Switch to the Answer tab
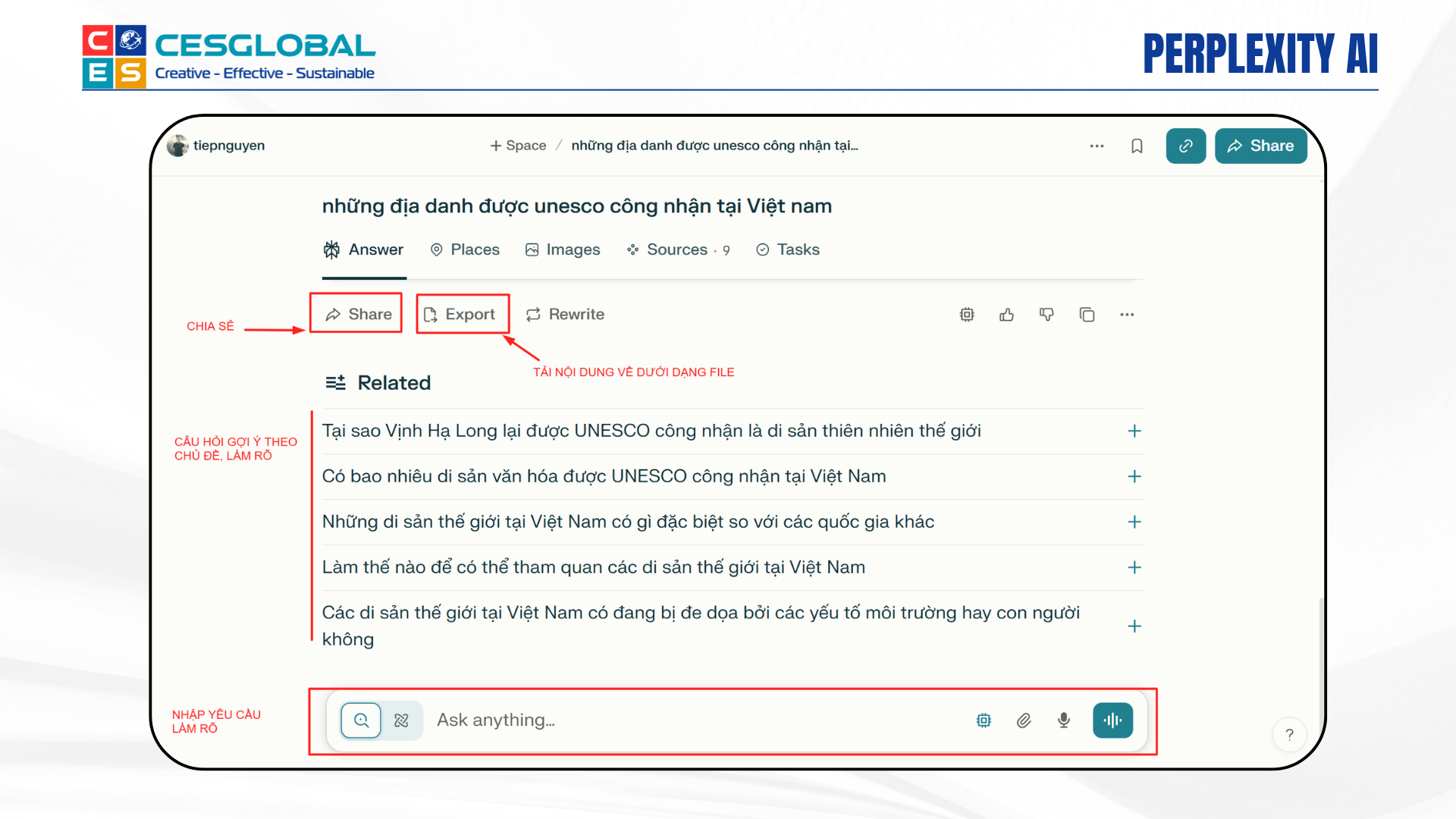 (x=364, y=249)
